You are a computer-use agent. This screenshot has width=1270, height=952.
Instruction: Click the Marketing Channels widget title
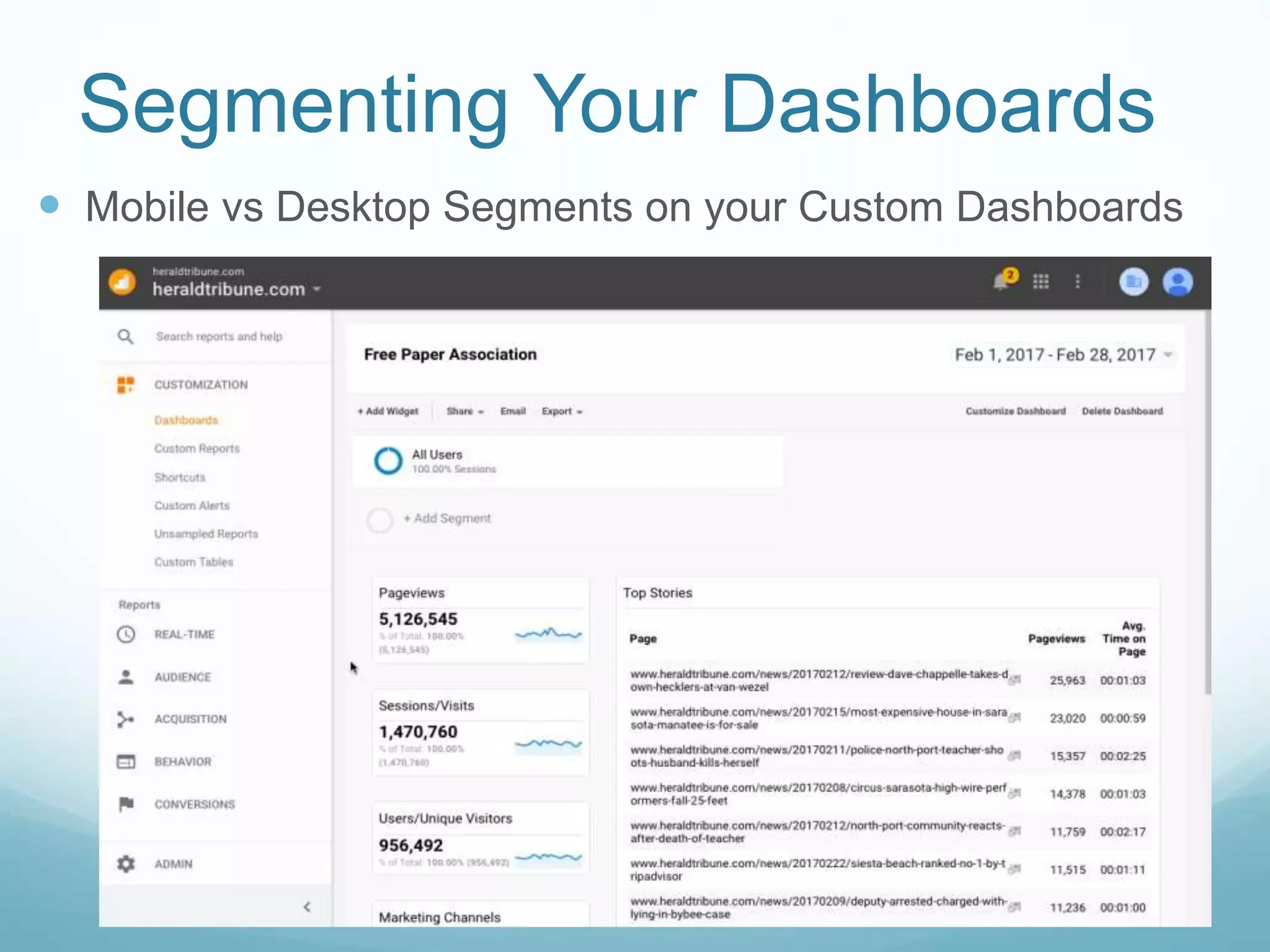point(440,917)
